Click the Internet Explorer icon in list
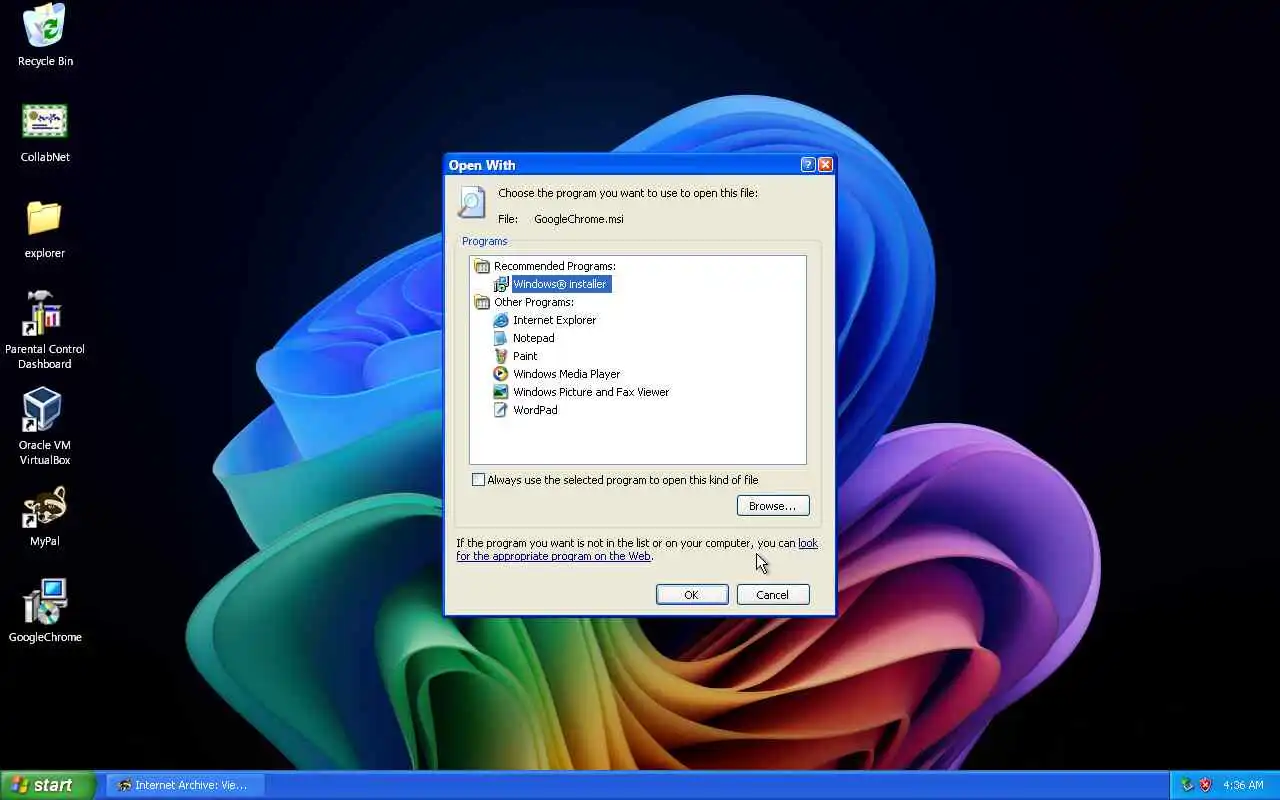 [501, 320]
